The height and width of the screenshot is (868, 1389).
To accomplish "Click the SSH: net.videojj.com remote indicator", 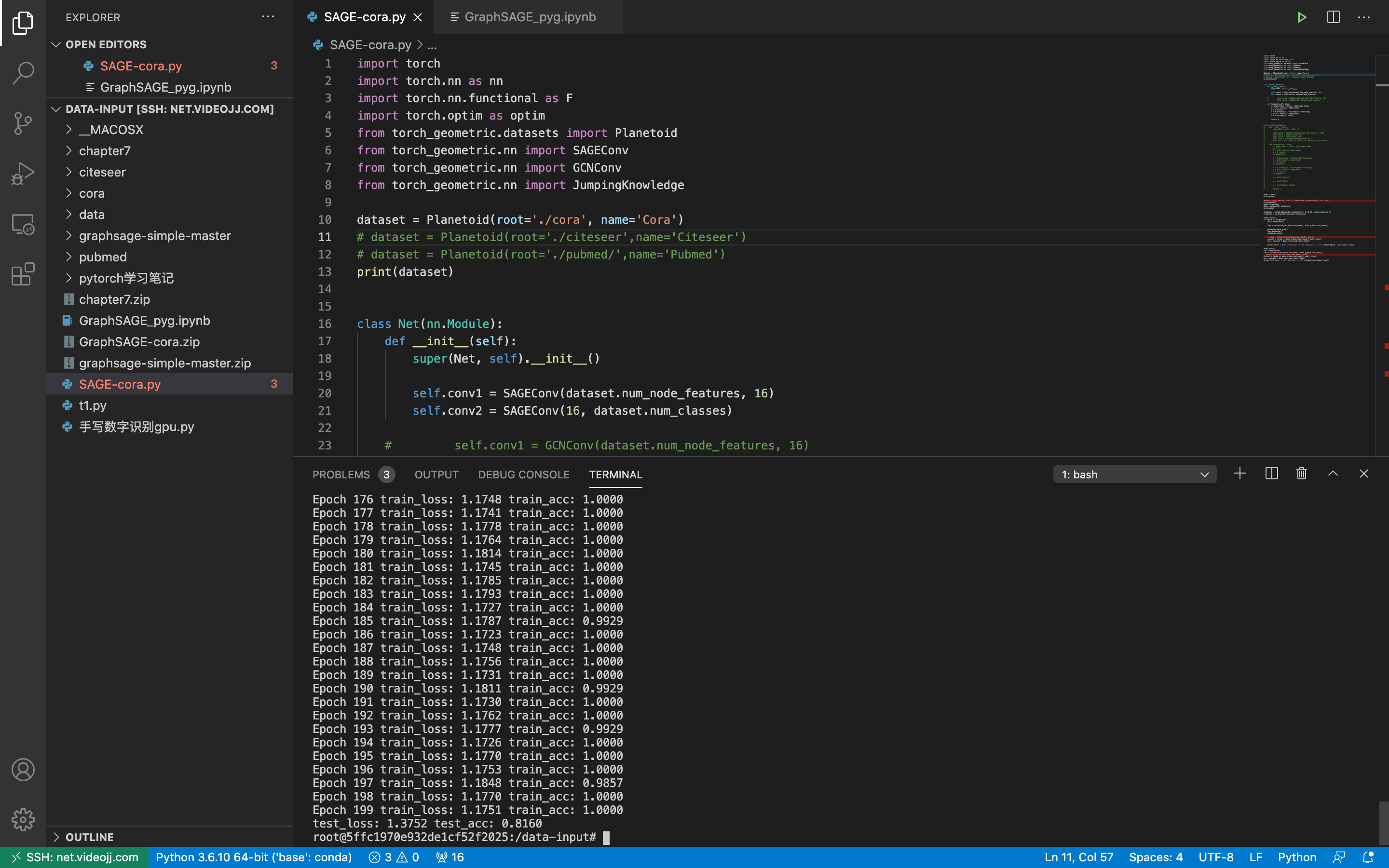I will (75, 857).
